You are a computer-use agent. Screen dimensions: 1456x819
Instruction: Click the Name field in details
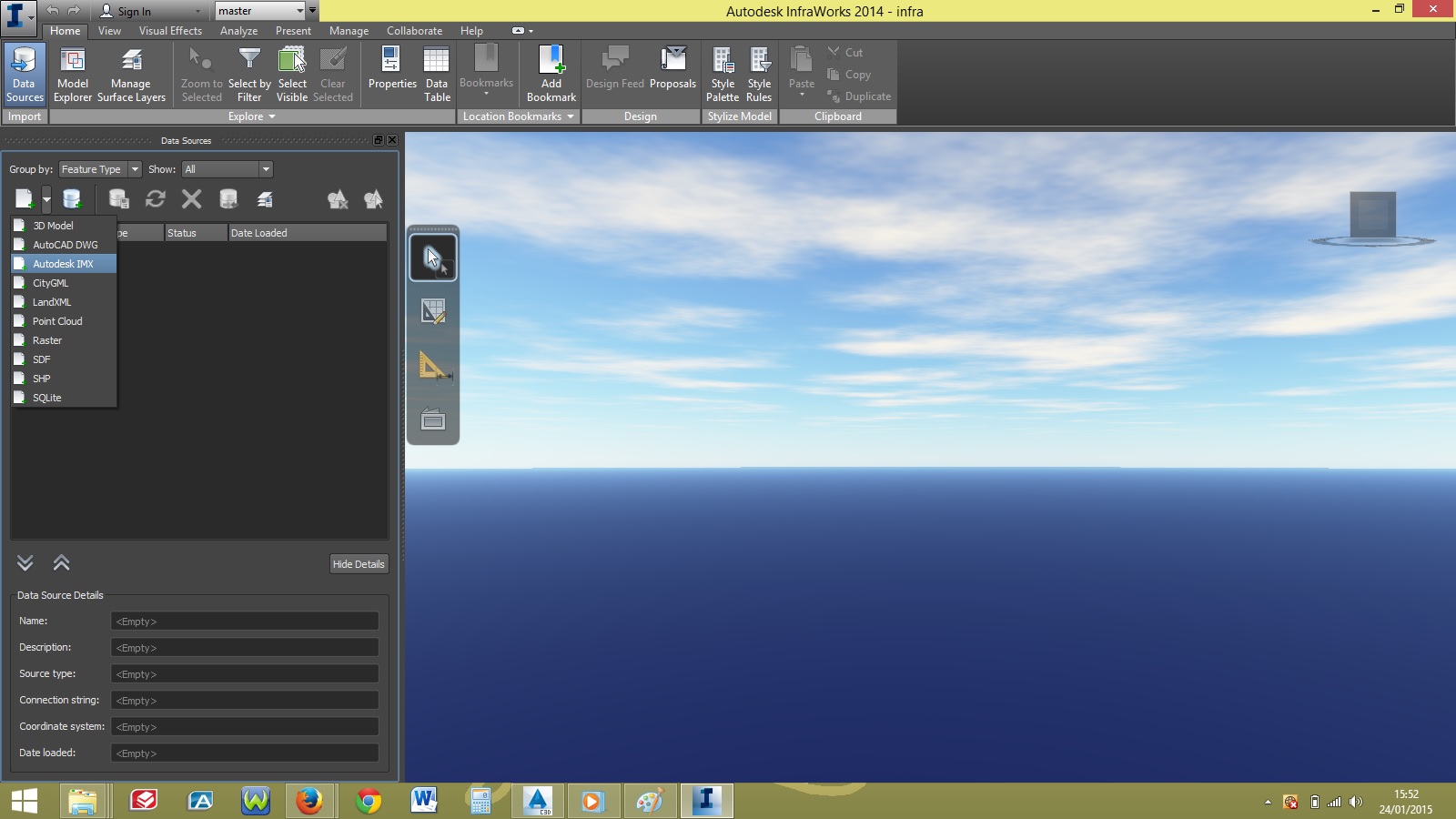pos(245,622)
